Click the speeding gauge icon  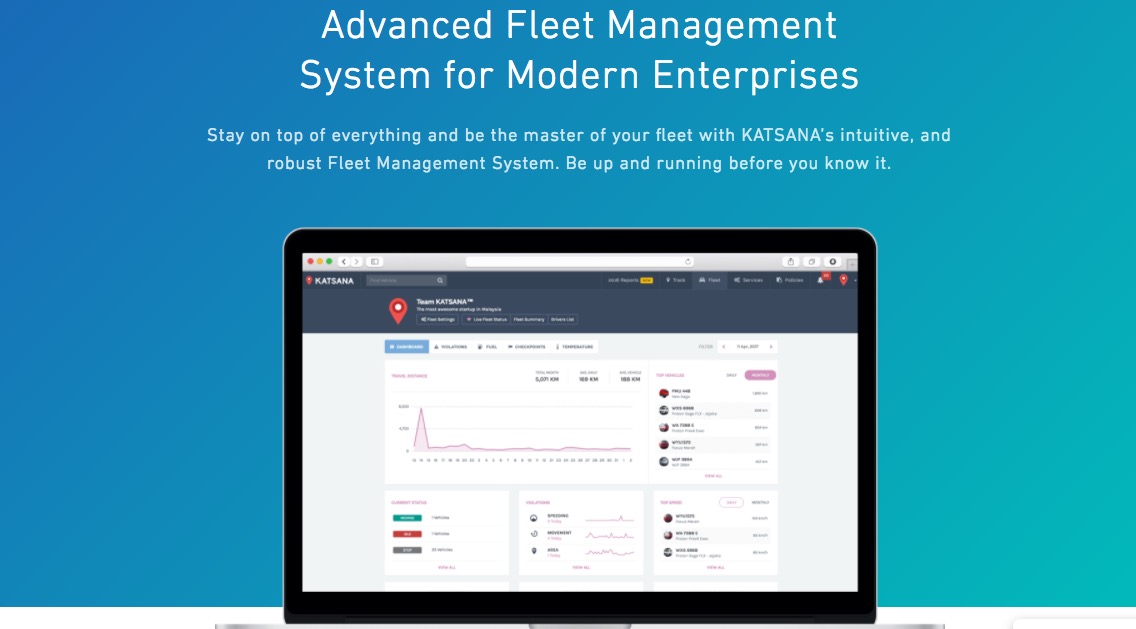pyautogui.click(x=534, y=518)
